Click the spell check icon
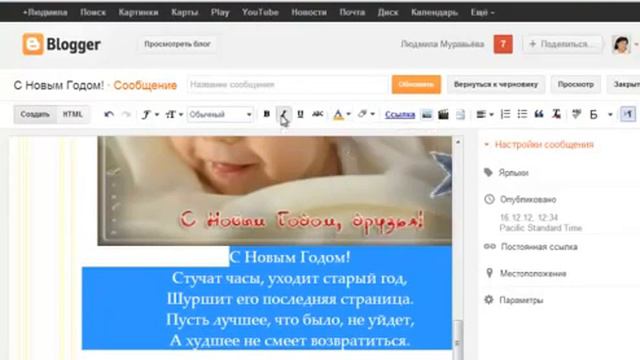 (576, 114)
